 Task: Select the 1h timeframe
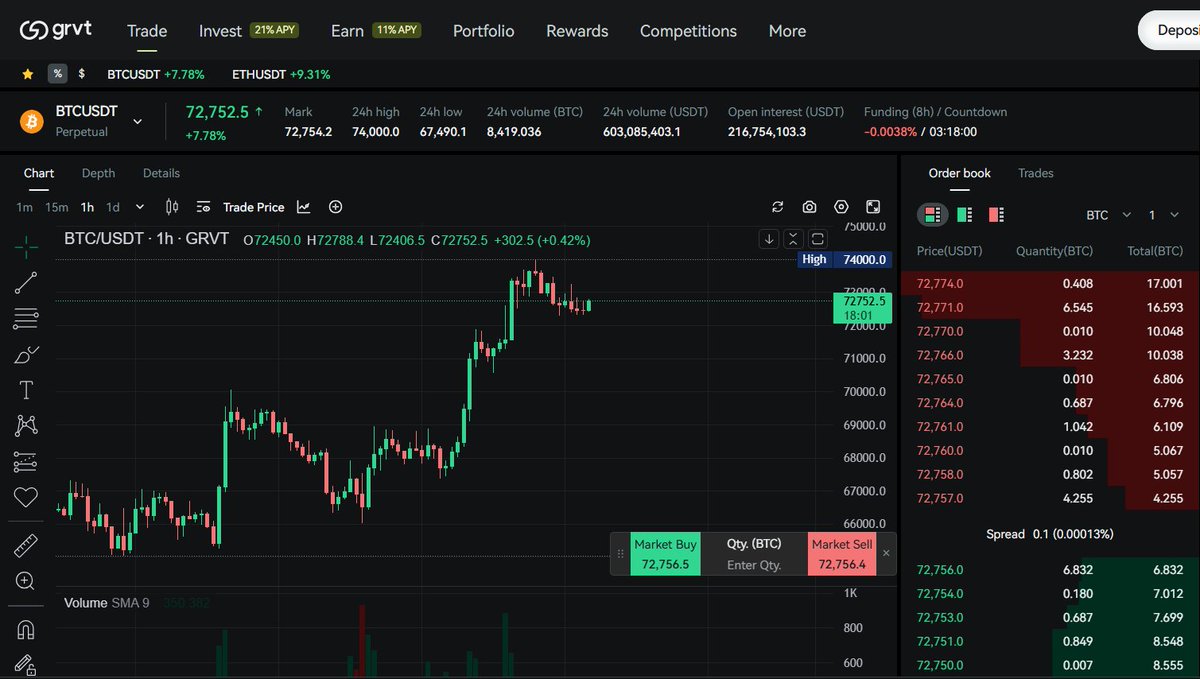pos(88,207)
